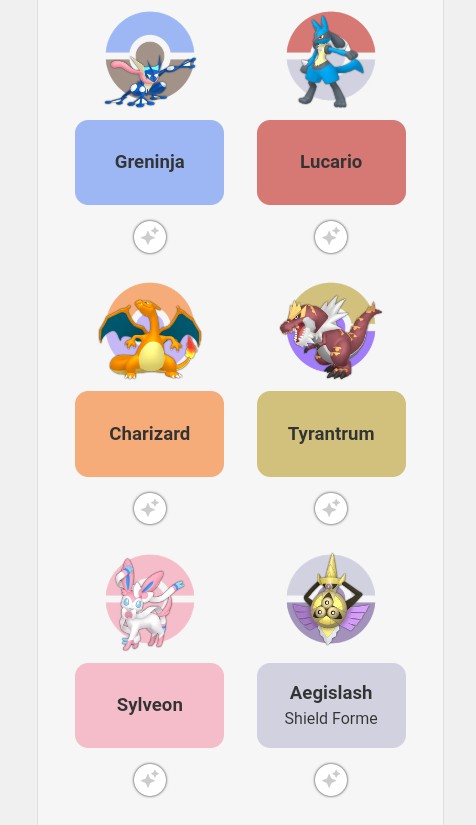
Task: Open the Sylveon name card
Action: pyautogui.click(x=149, y=705)
